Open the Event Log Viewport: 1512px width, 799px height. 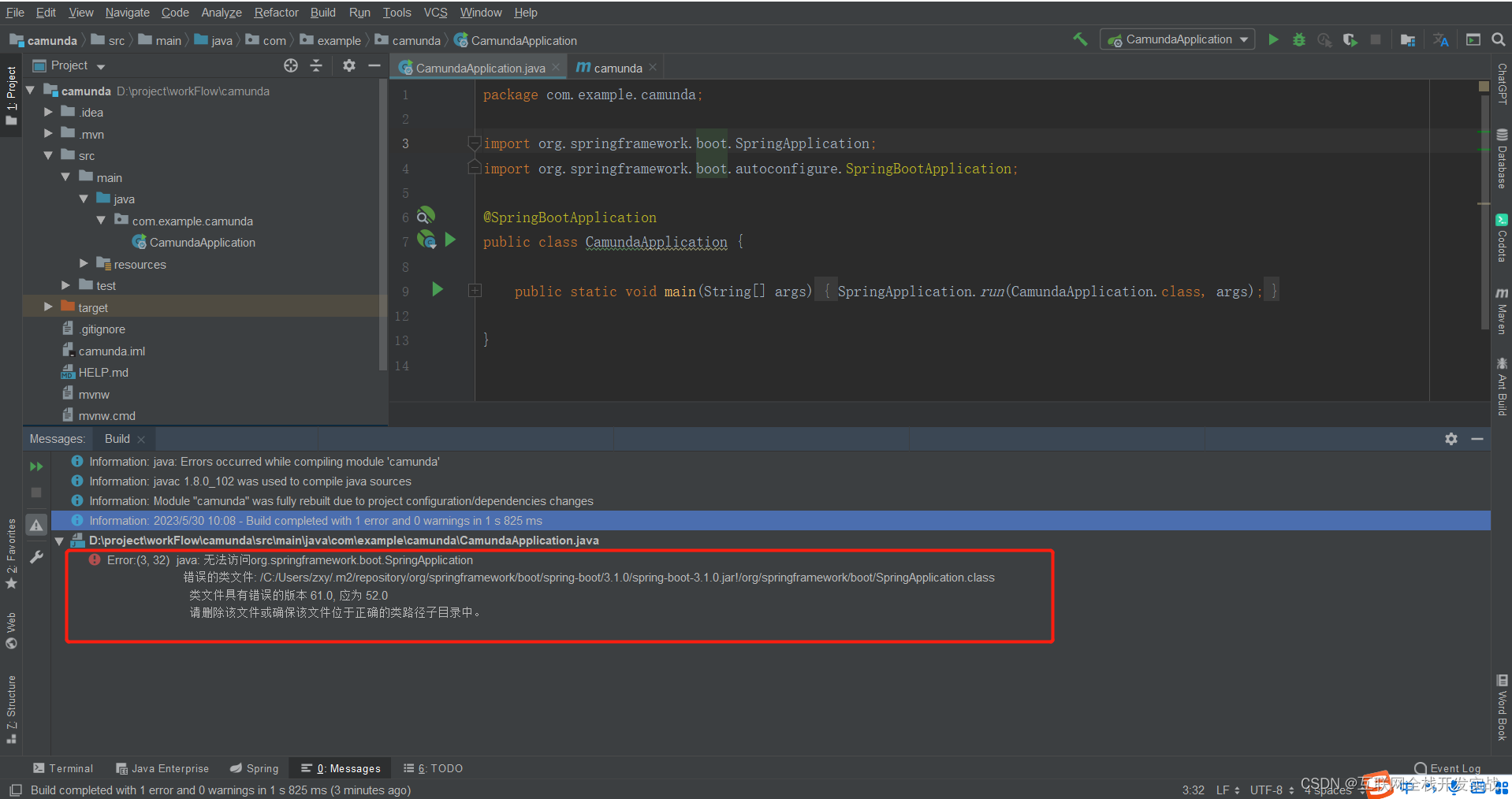point(1447,768)
